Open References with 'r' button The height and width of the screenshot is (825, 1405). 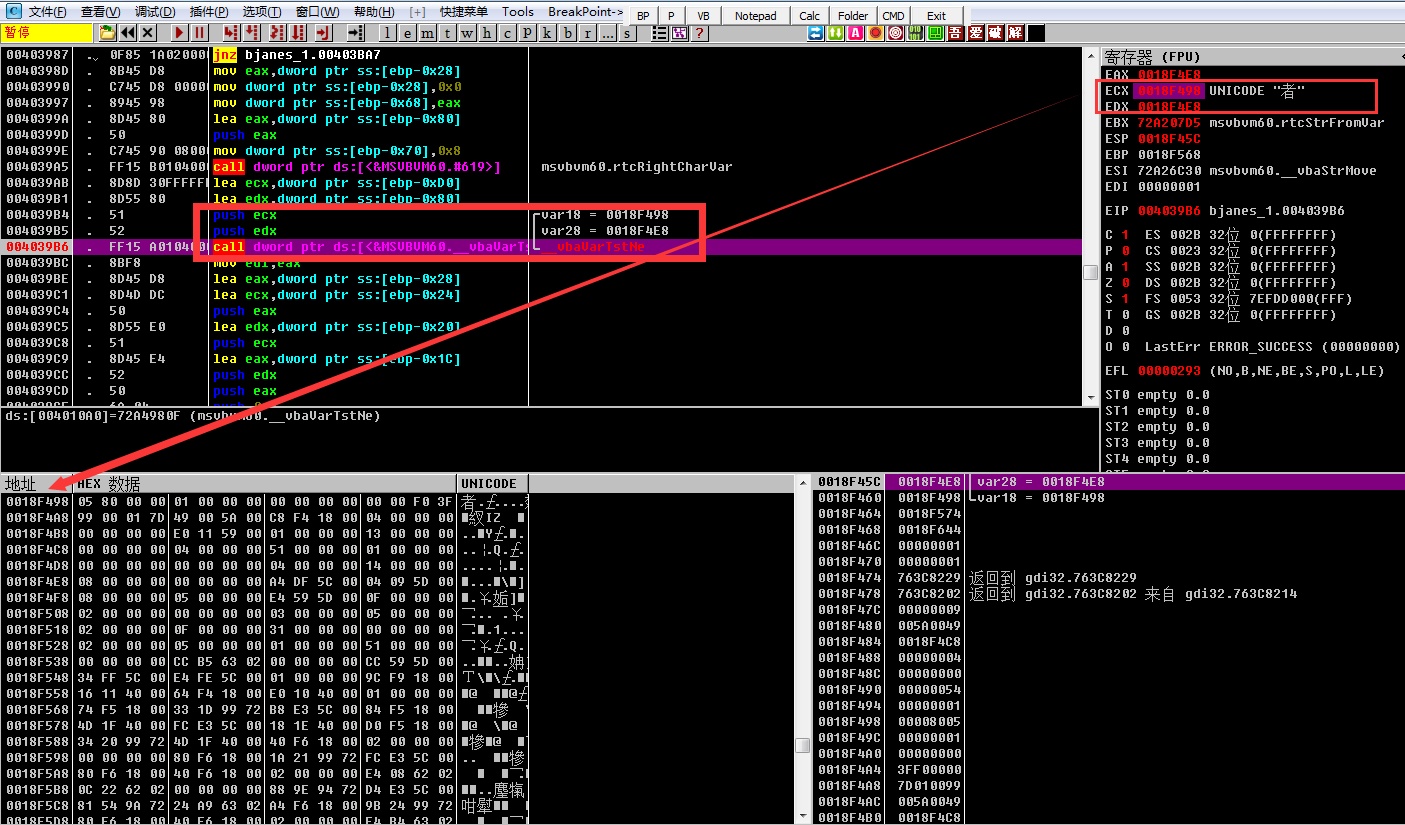click(x=588, y=32)
